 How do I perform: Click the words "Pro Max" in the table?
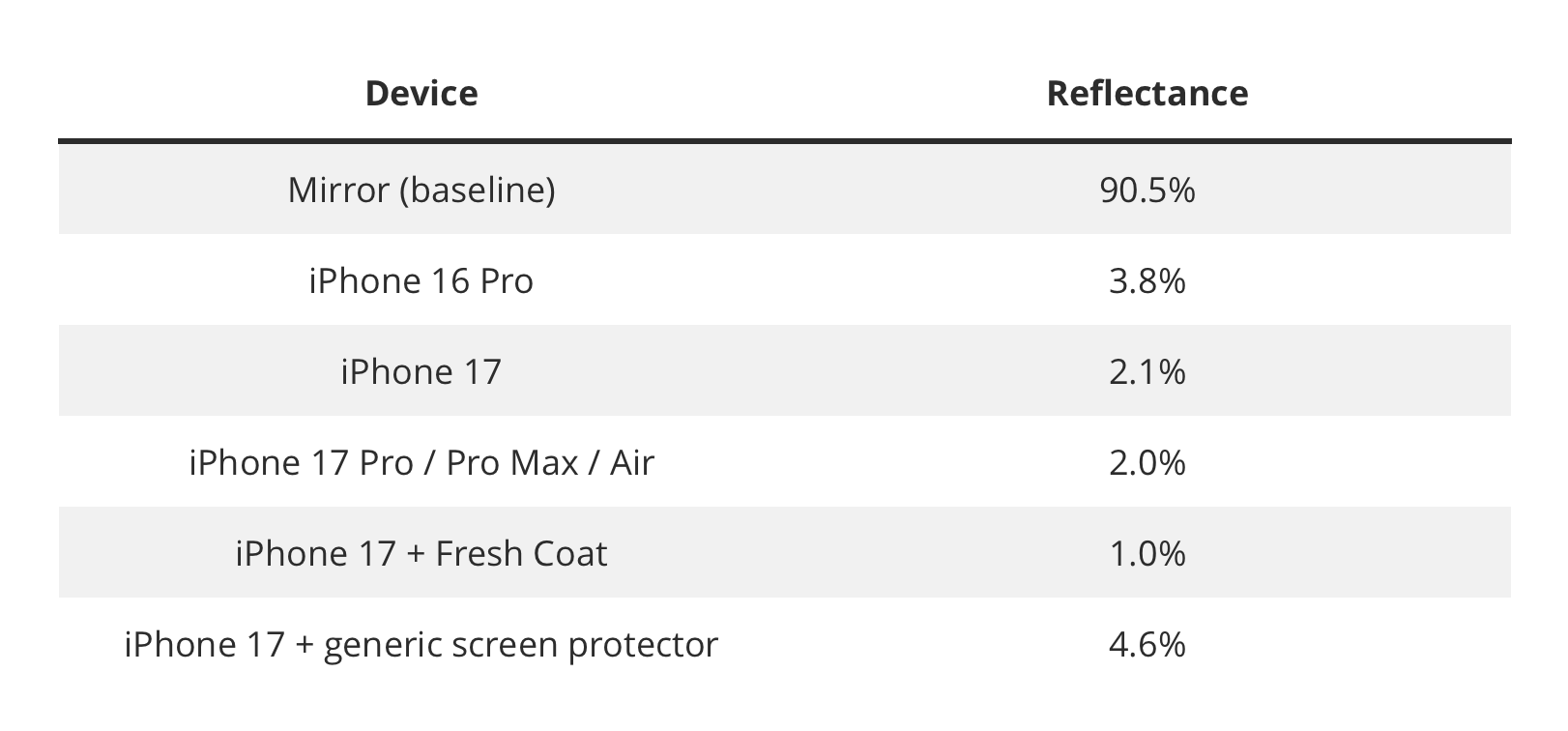512,463
